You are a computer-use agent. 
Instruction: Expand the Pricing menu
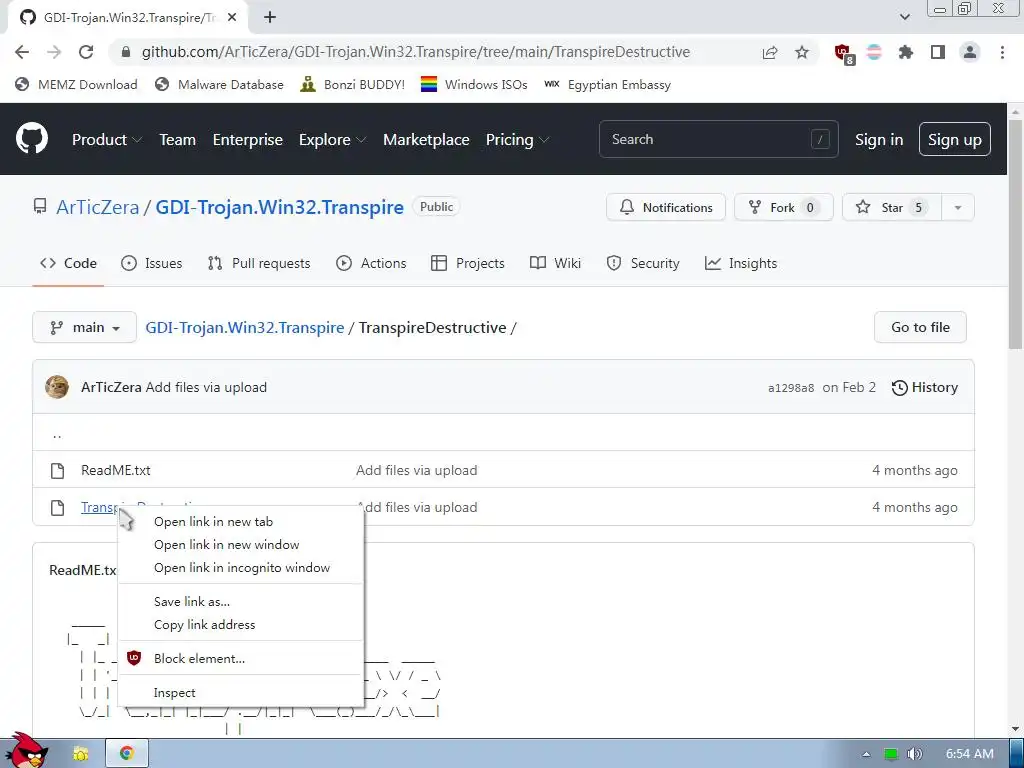pyautogui.click(x=517, y=140)
